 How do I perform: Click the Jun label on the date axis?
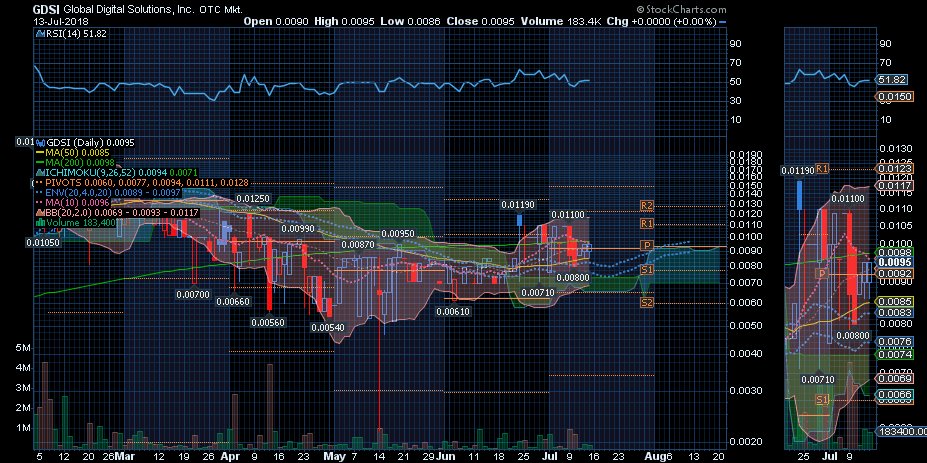[x=445, y=456]
